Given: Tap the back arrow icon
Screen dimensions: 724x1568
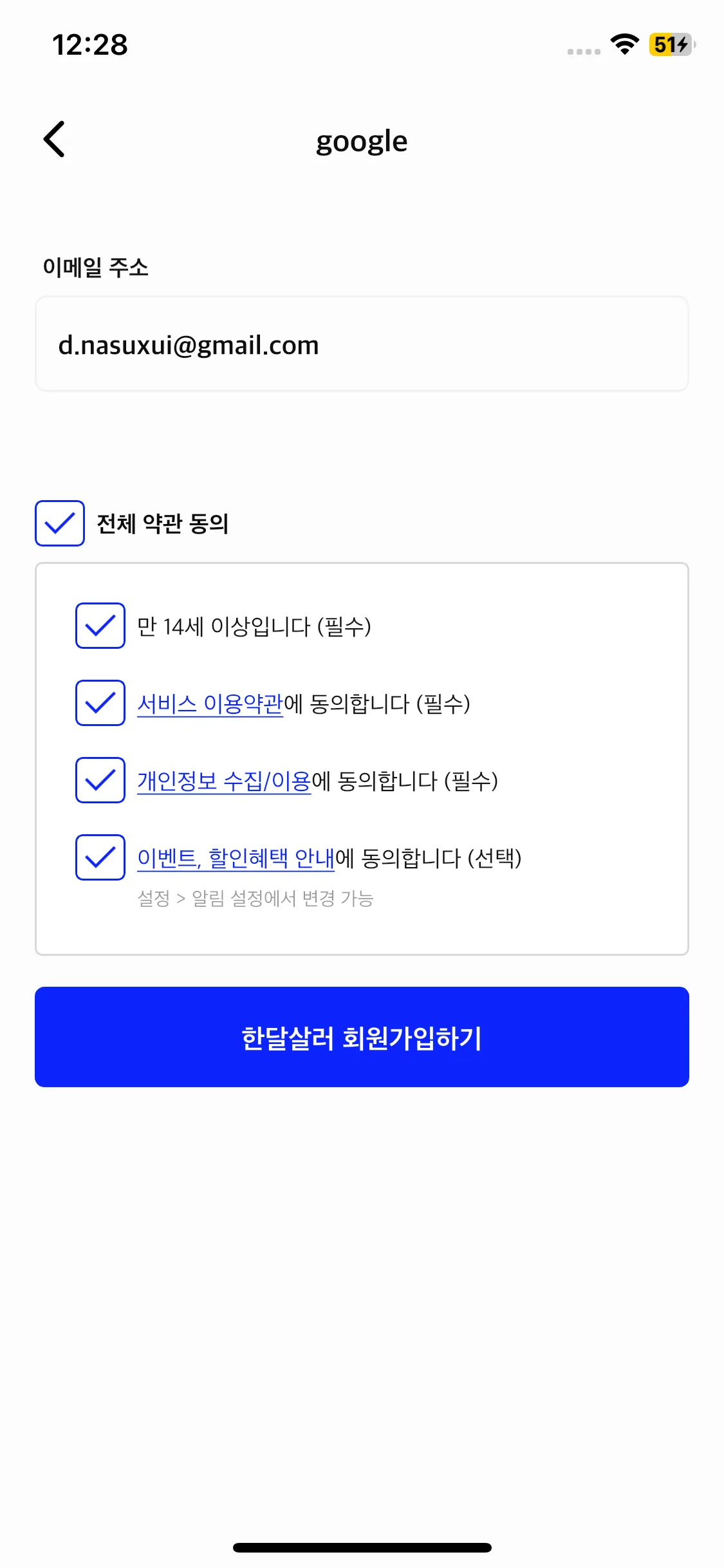Looking at the screenshot, I should [55, 139].
